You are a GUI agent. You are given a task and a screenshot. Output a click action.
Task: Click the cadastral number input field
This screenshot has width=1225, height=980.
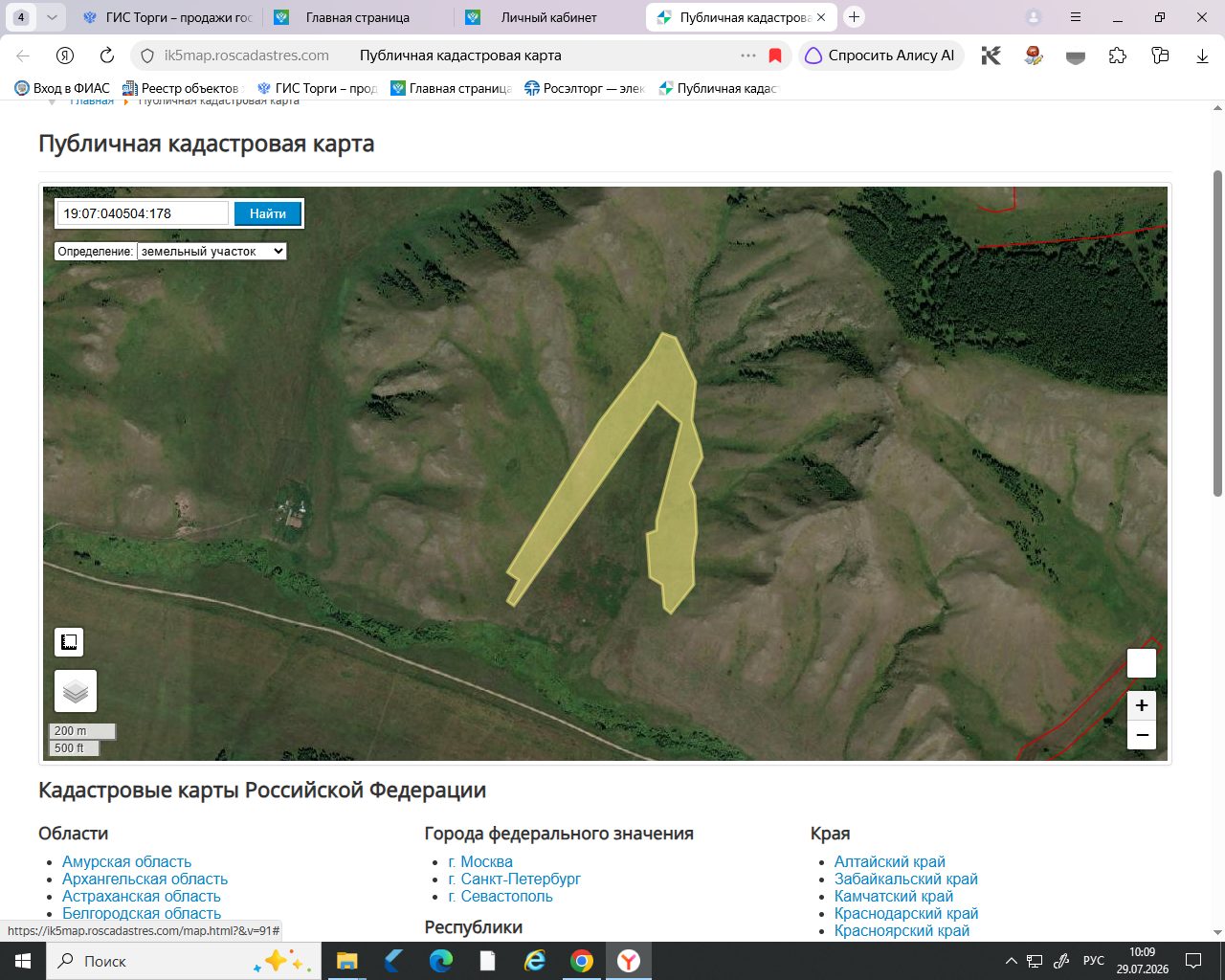coord(144,213)
